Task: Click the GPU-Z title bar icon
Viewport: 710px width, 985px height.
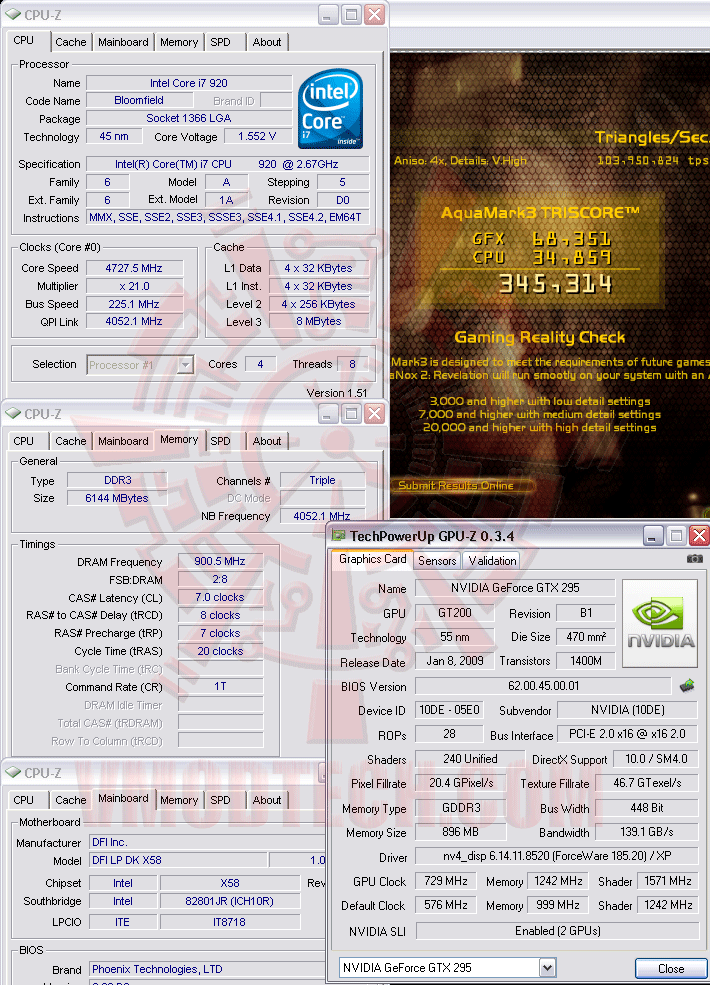Action: point(339,536)
